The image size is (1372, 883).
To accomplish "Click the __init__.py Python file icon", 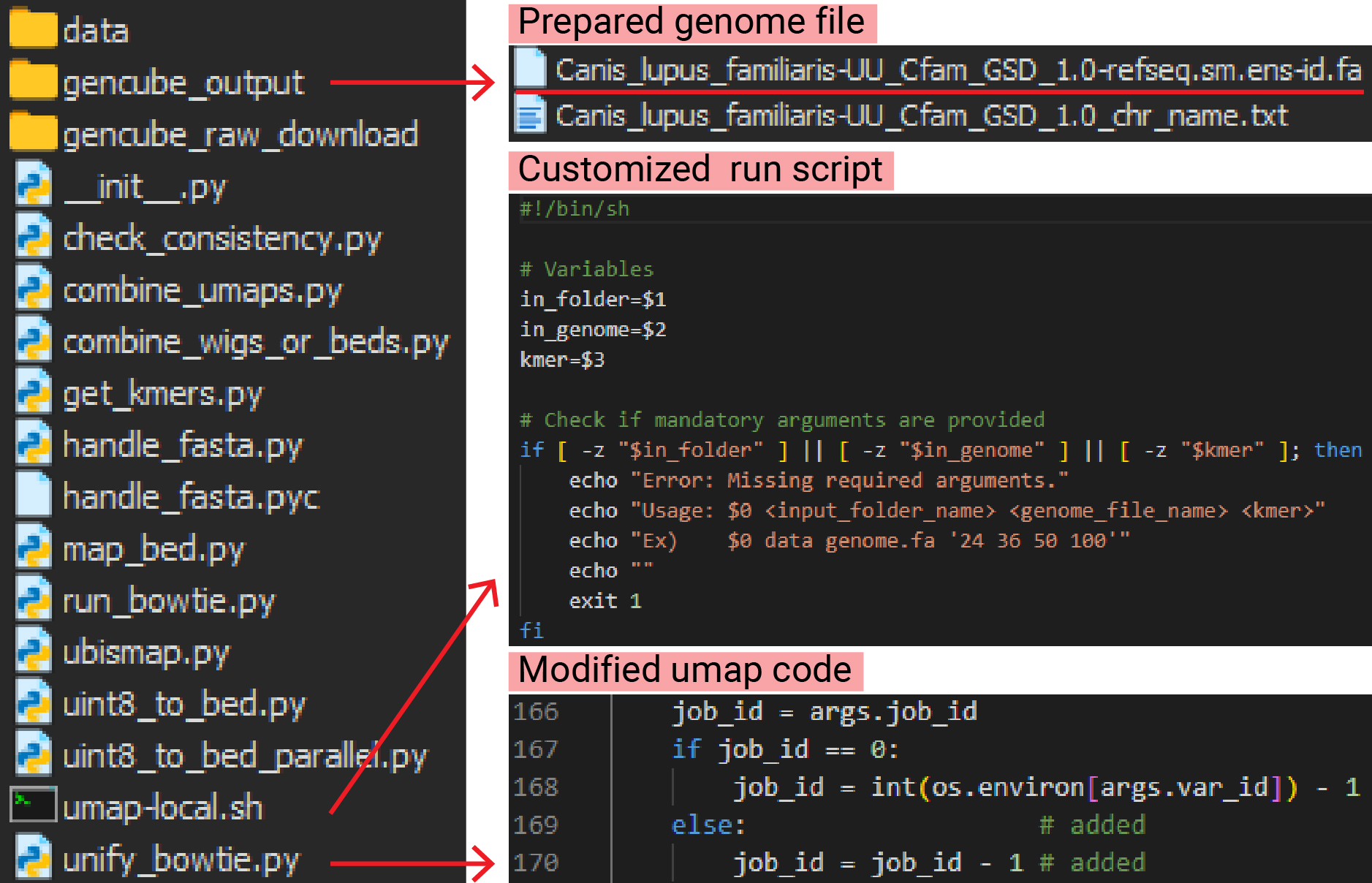I will click(34, 183).
